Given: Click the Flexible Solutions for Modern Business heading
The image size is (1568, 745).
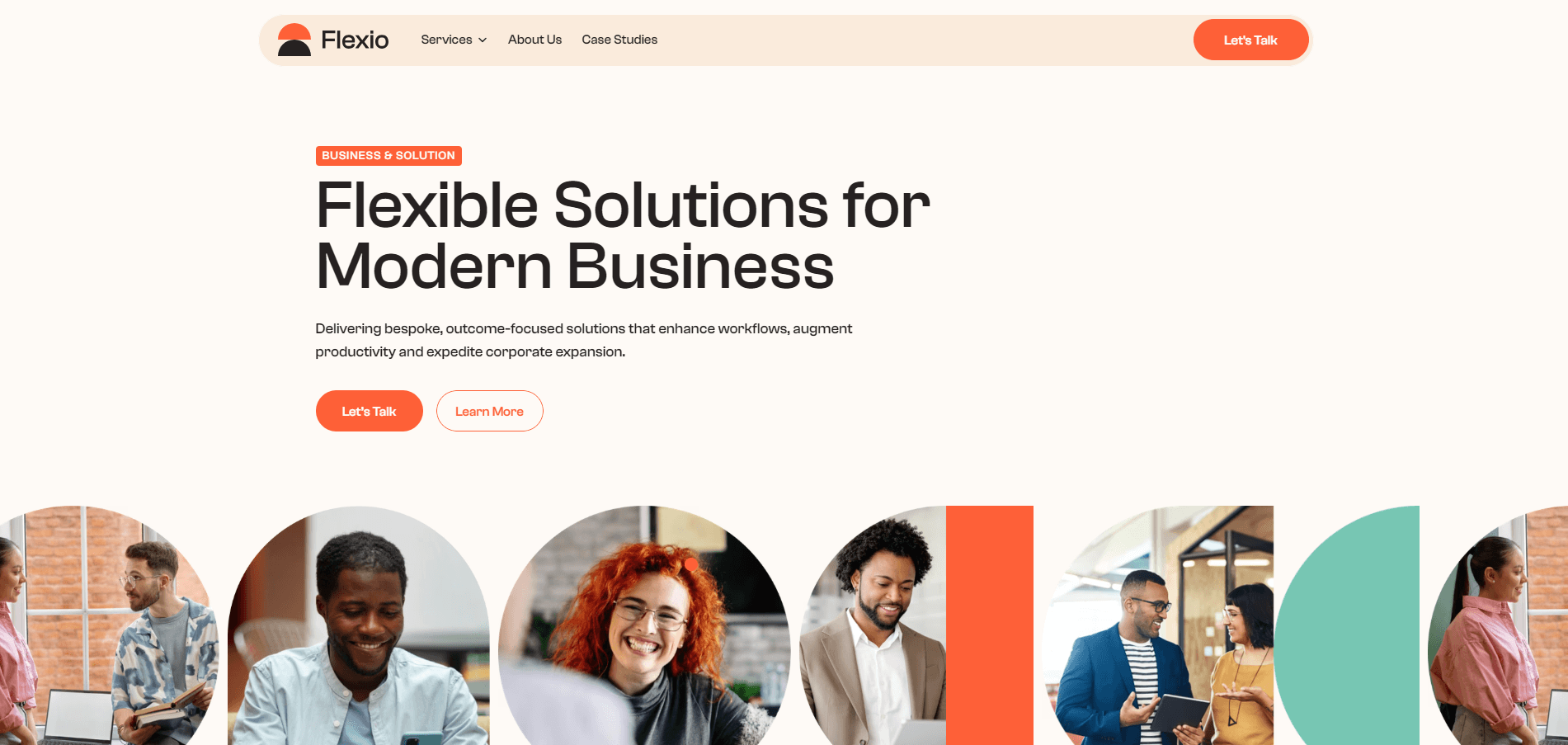Looking at the screenshot, I should tap(623, 236).
